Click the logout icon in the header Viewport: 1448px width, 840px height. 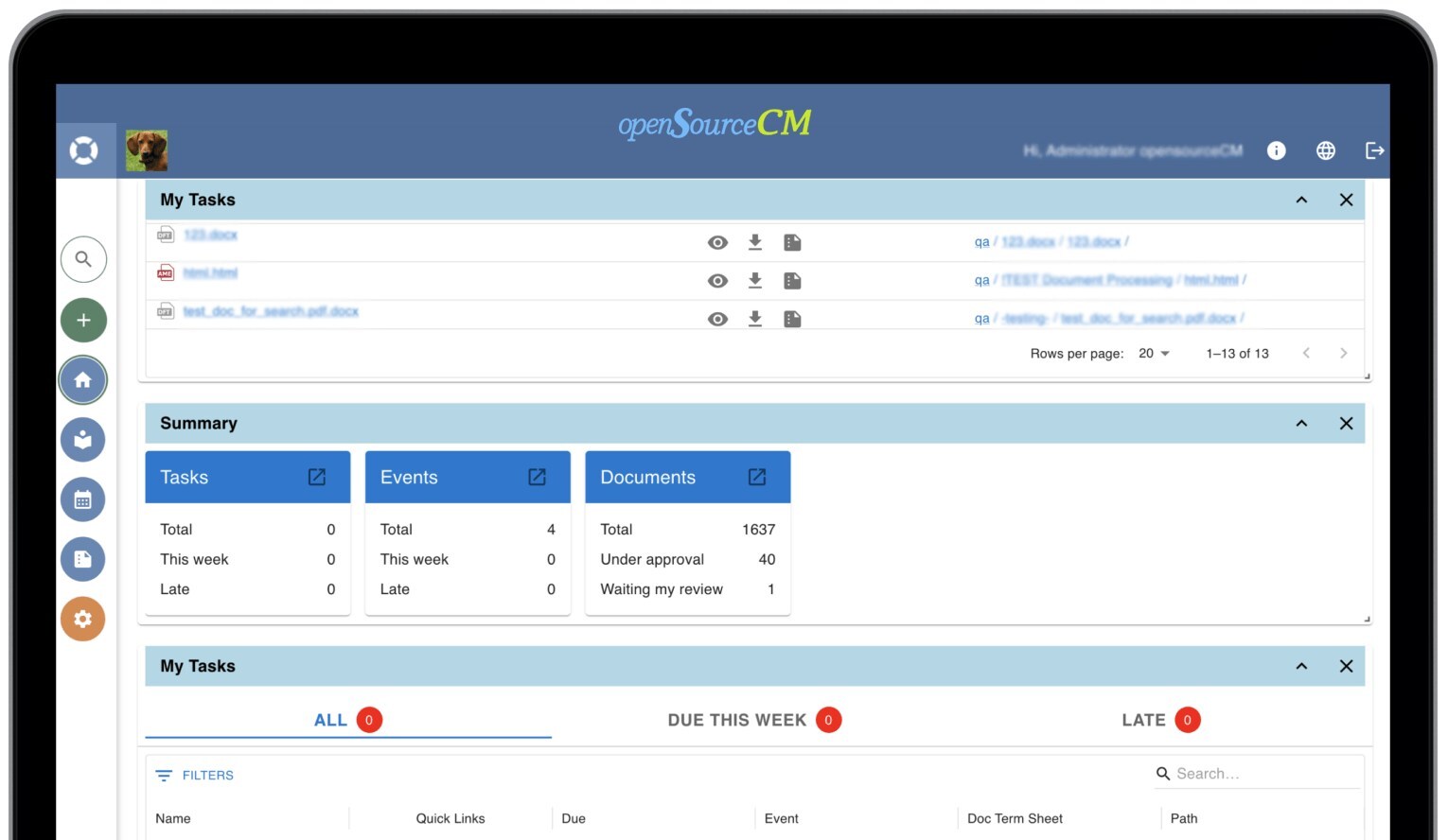[1375, 150]
